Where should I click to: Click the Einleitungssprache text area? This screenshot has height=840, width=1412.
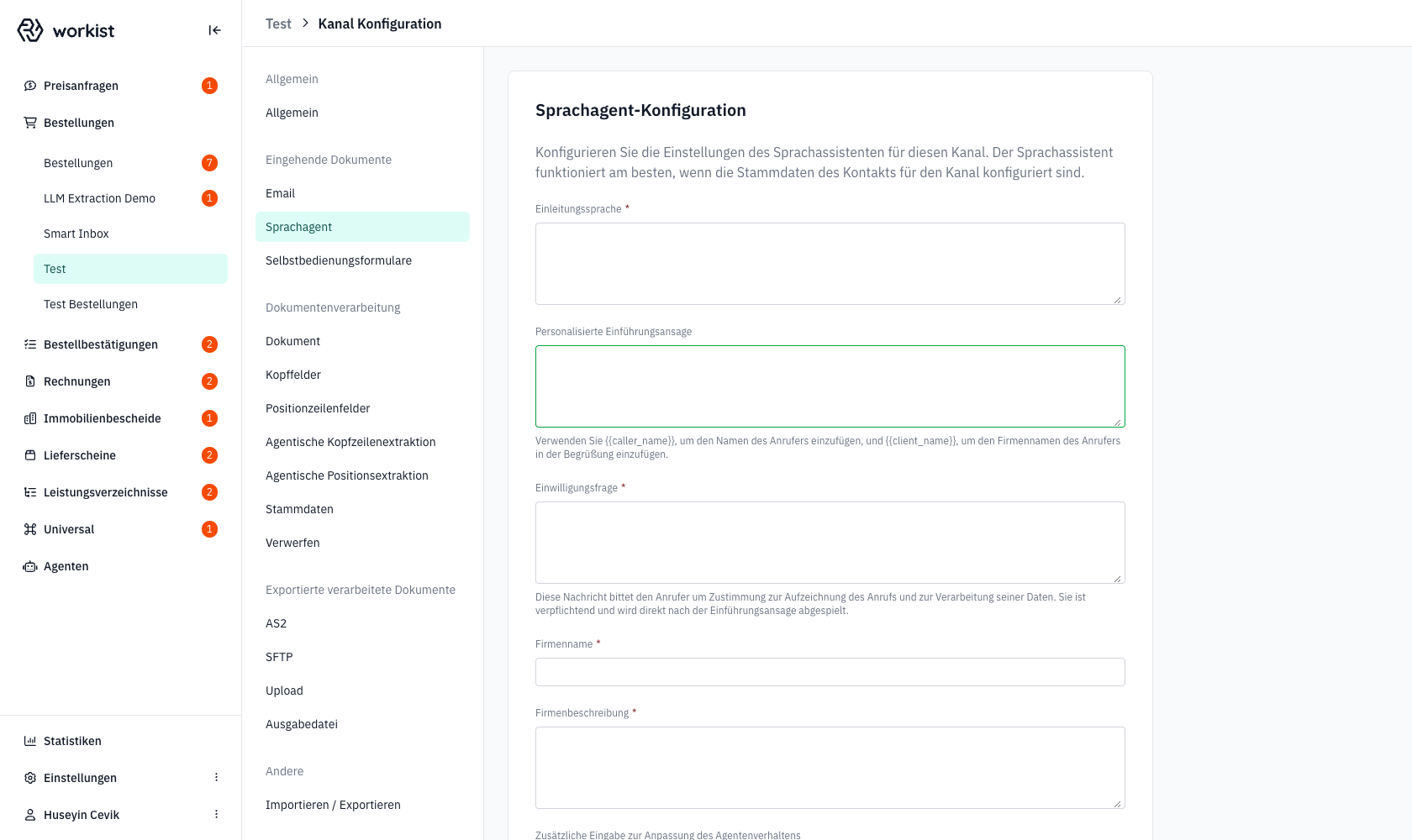pos(830,264)
